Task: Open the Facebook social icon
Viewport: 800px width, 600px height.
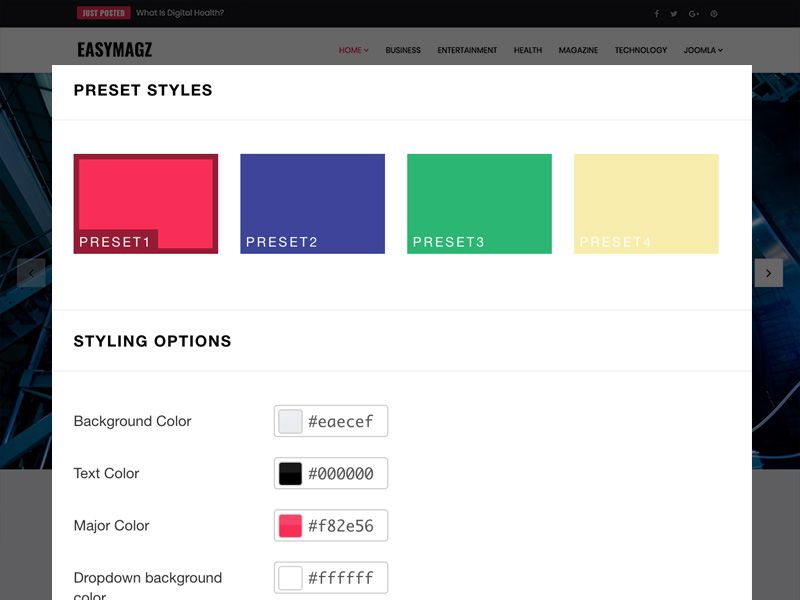Action: (657, 14)
